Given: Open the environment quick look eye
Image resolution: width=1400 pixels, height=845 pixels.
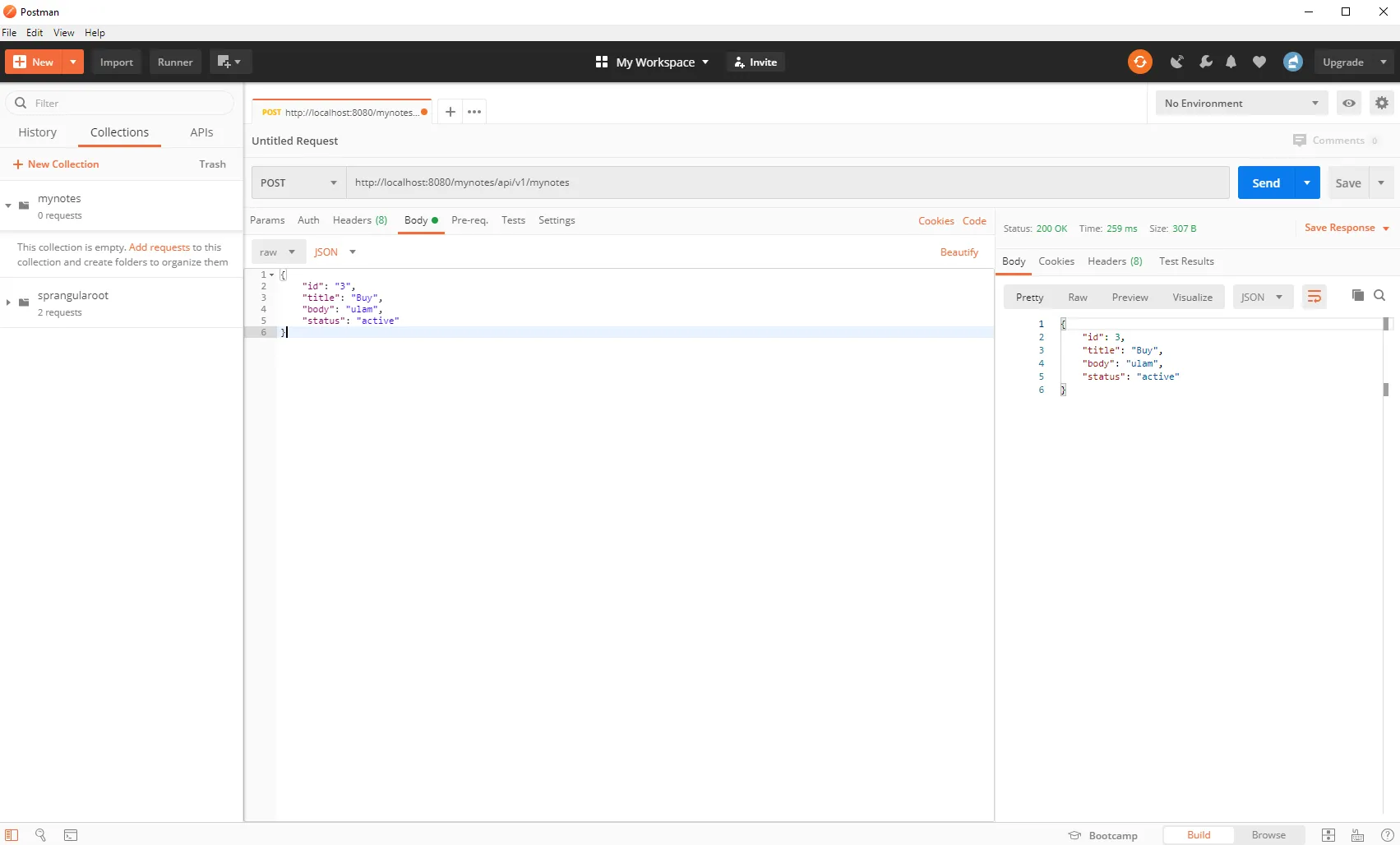Looking at the screenshot, I should tap(1349, 103).
